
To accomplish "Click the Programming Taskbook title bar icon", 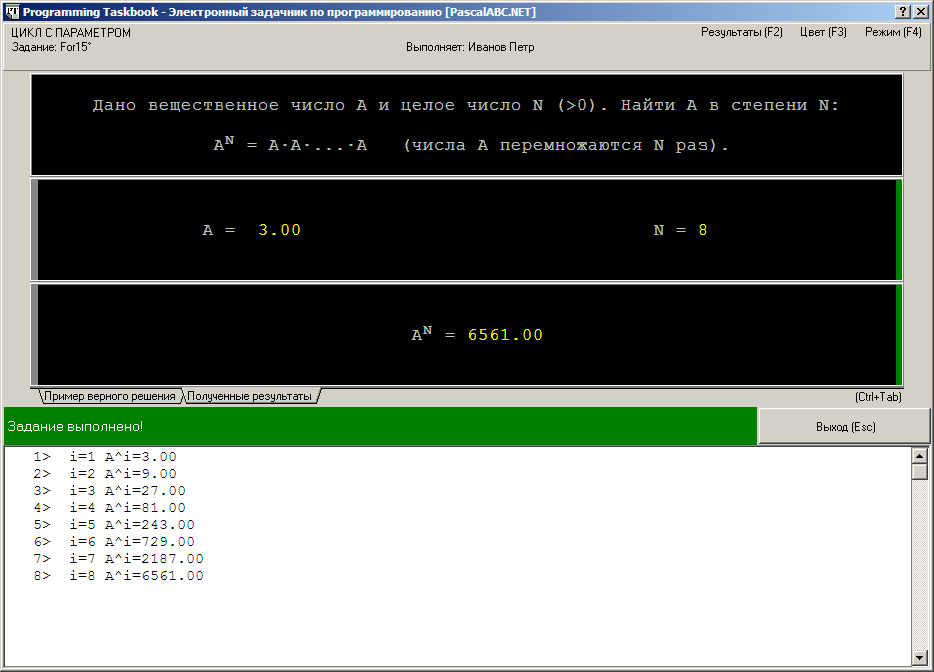I will 12,11.
